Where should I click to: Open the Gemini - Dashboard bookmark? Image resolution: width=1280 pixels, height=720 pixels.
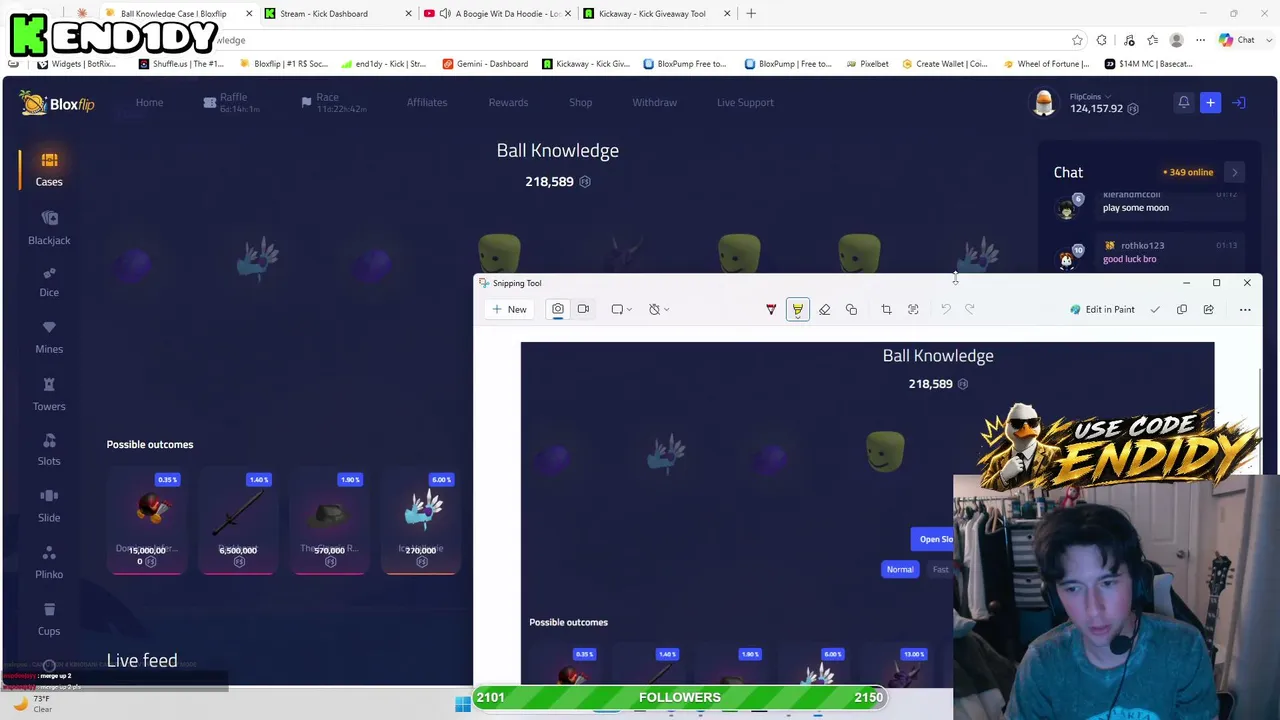click(484, 64)
